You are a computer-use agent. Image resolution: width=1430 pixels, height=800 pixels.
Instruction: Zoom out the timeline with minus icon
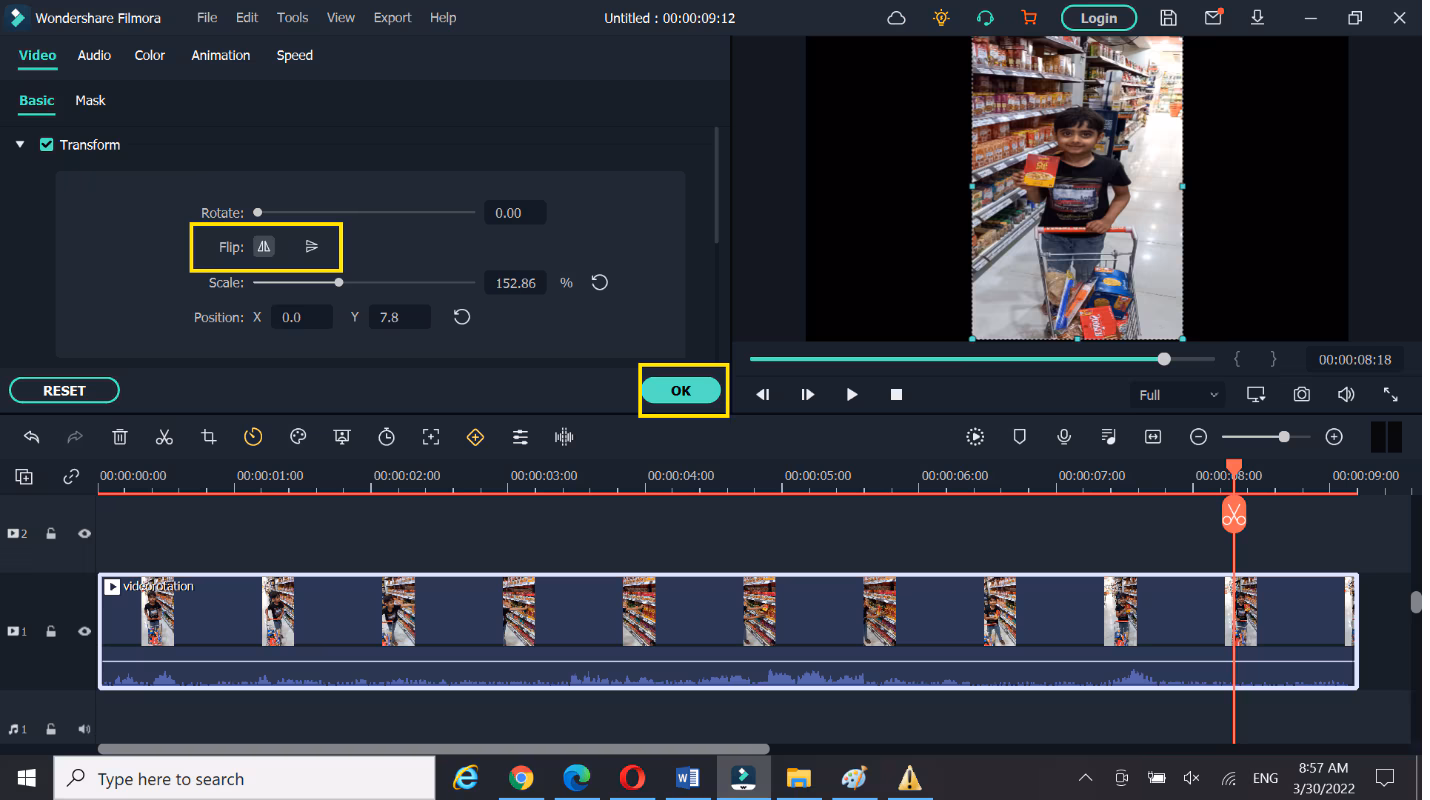click(1199, 437)
